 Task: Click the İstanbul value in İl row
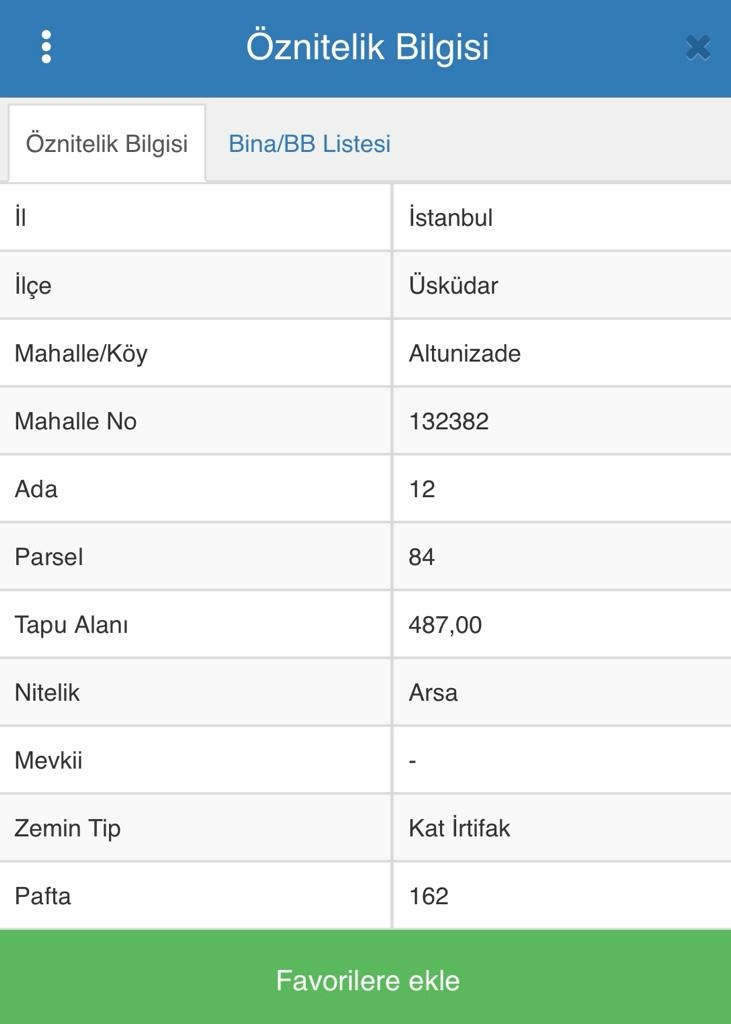[450, 218]
